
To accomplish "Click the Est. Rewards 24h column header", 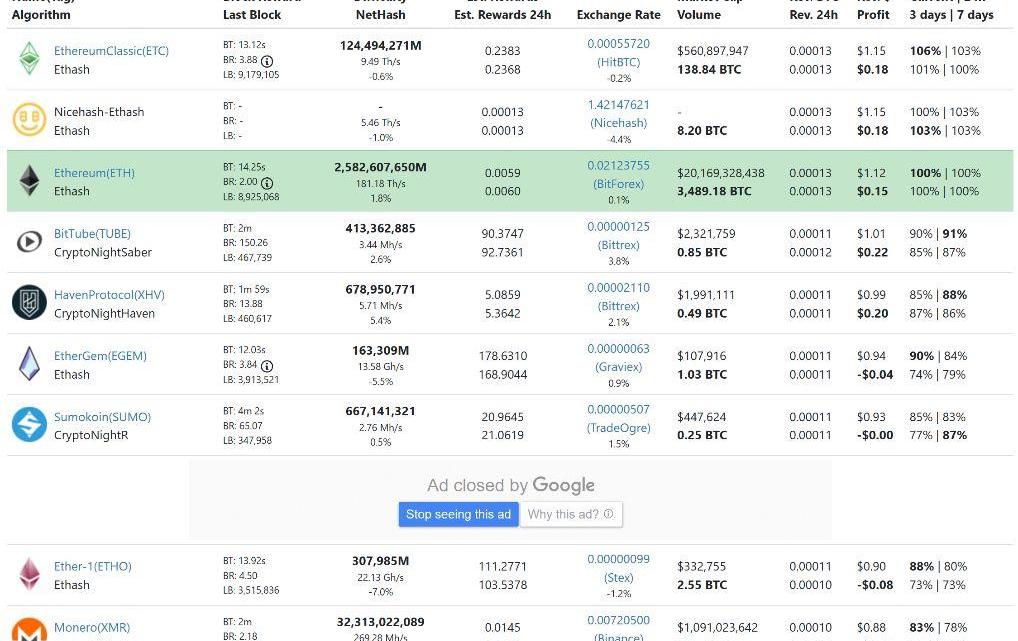I will (503, 14).
